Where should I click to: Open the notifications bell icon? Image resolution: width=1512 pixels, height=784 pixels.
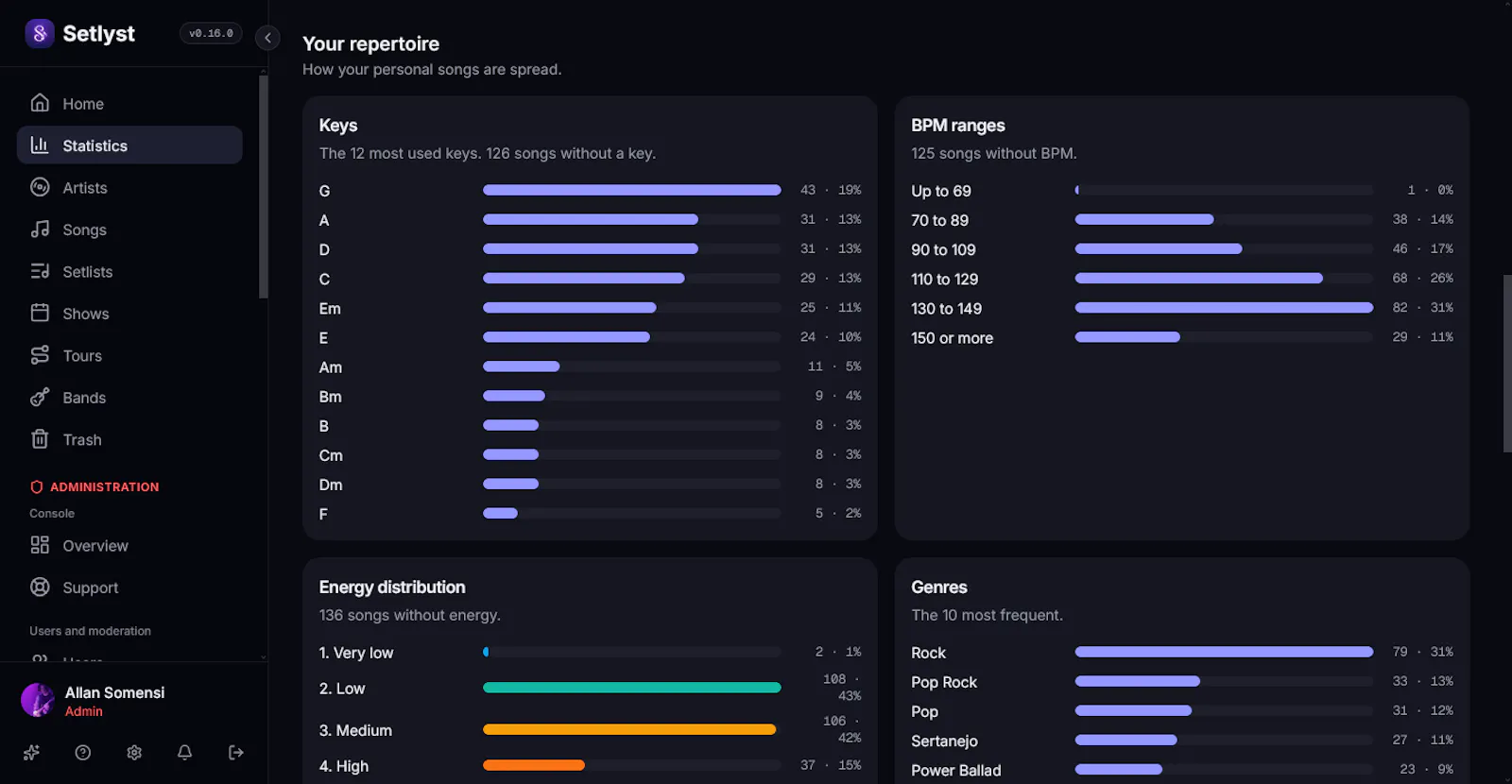click(185, 753)
